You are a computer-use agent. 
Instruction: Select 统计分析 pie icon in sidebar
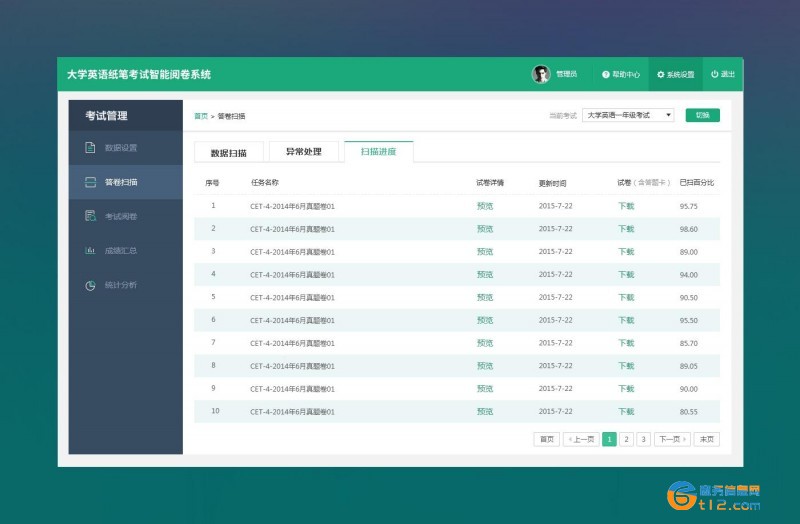90,285
